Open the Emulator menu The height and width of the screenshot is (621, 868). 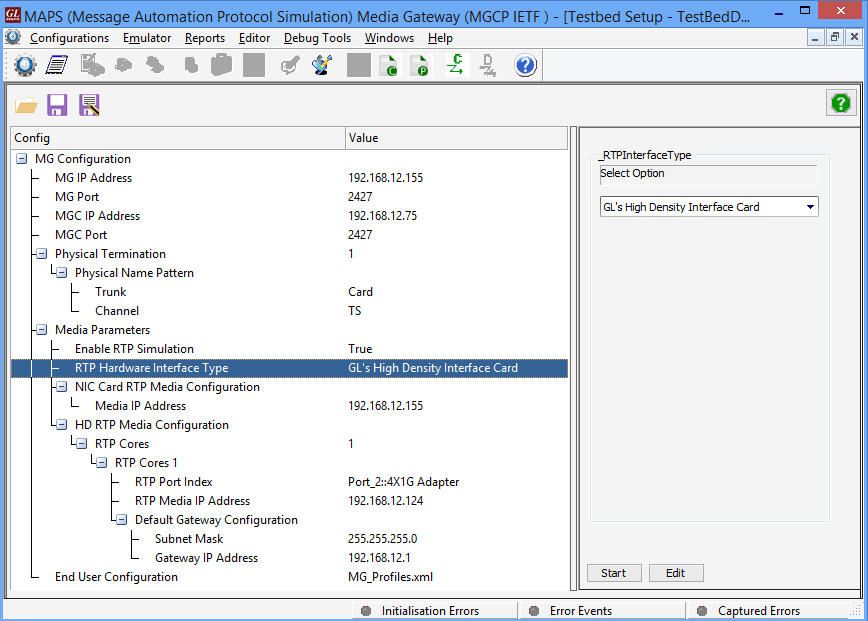click(x=147, y=38)
